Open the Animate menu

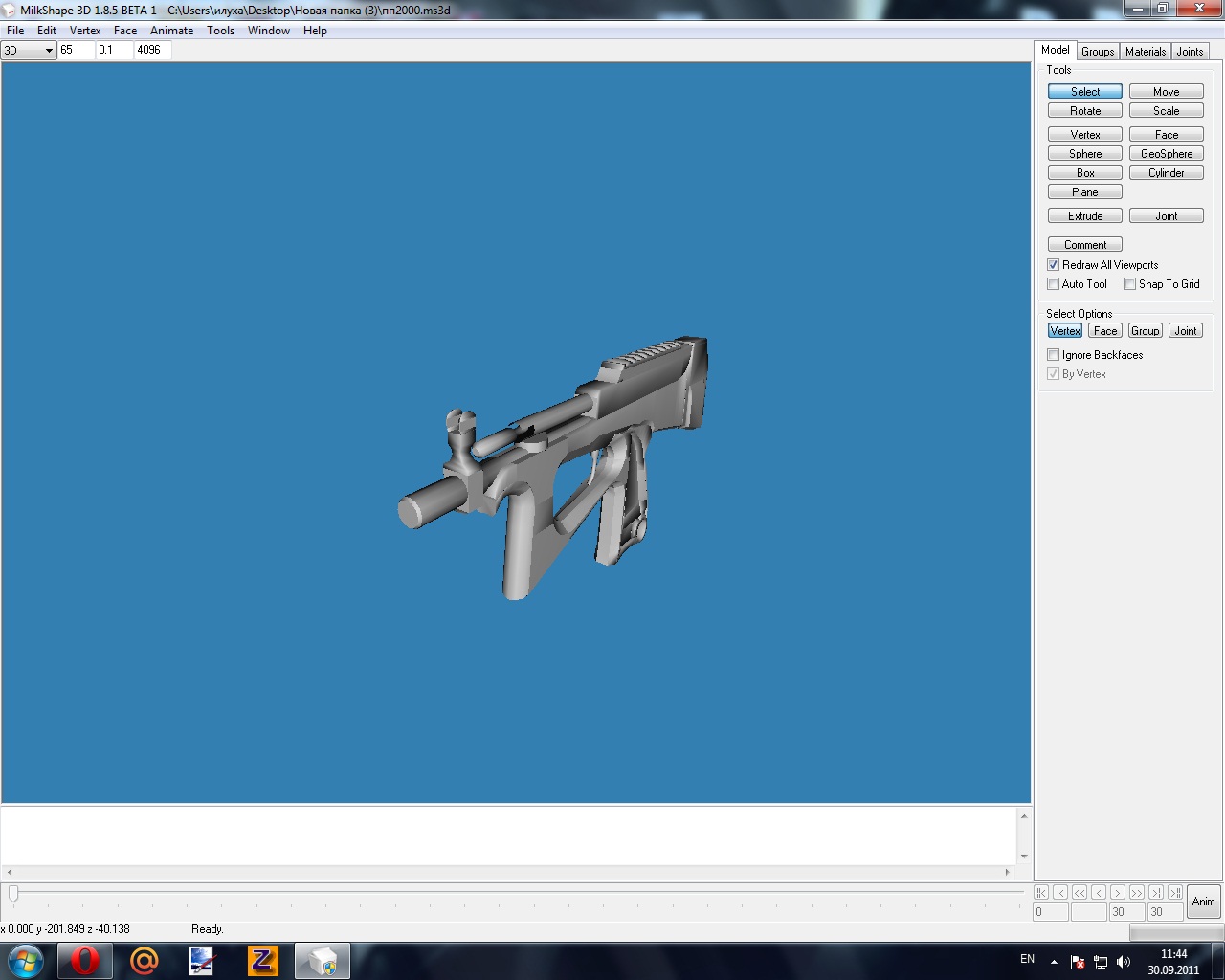[x=171, y=31]
